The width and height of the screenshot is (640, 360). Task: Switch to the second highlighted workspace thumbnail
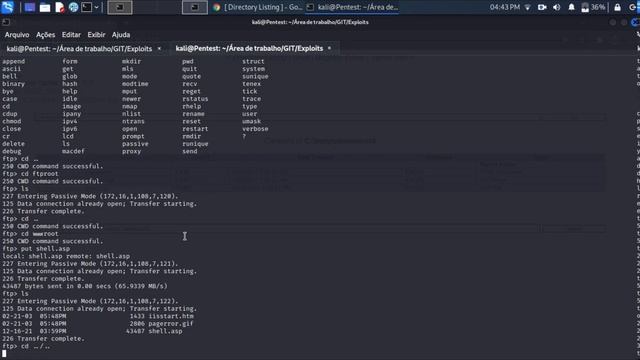pos(194,7)
